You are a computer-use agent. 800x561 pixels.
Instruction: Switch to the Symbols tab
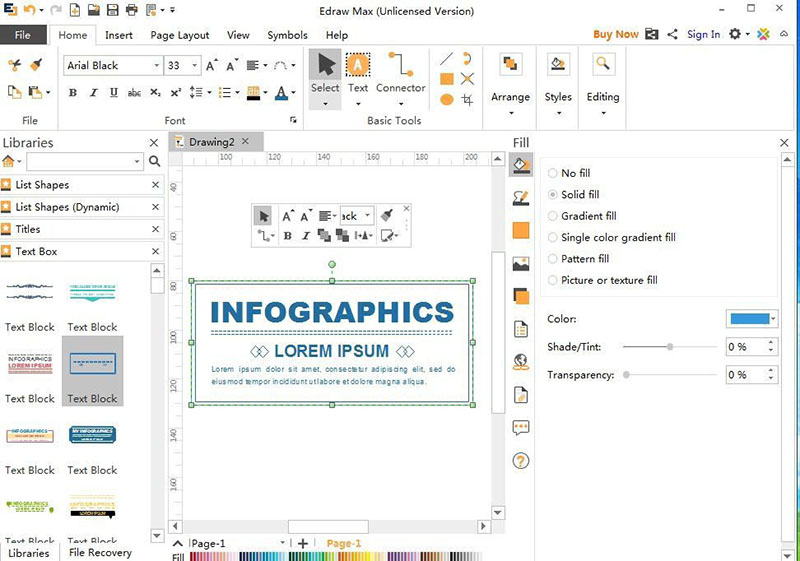[x=287, y=35]
